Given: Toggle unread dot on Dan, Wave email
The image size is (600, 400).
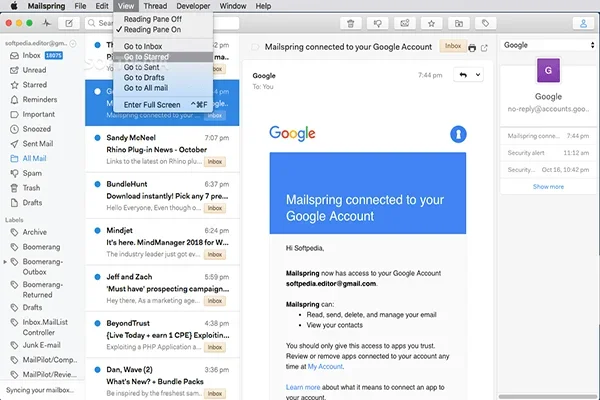Looking at the screenshot, I should [x=97, y=369].
